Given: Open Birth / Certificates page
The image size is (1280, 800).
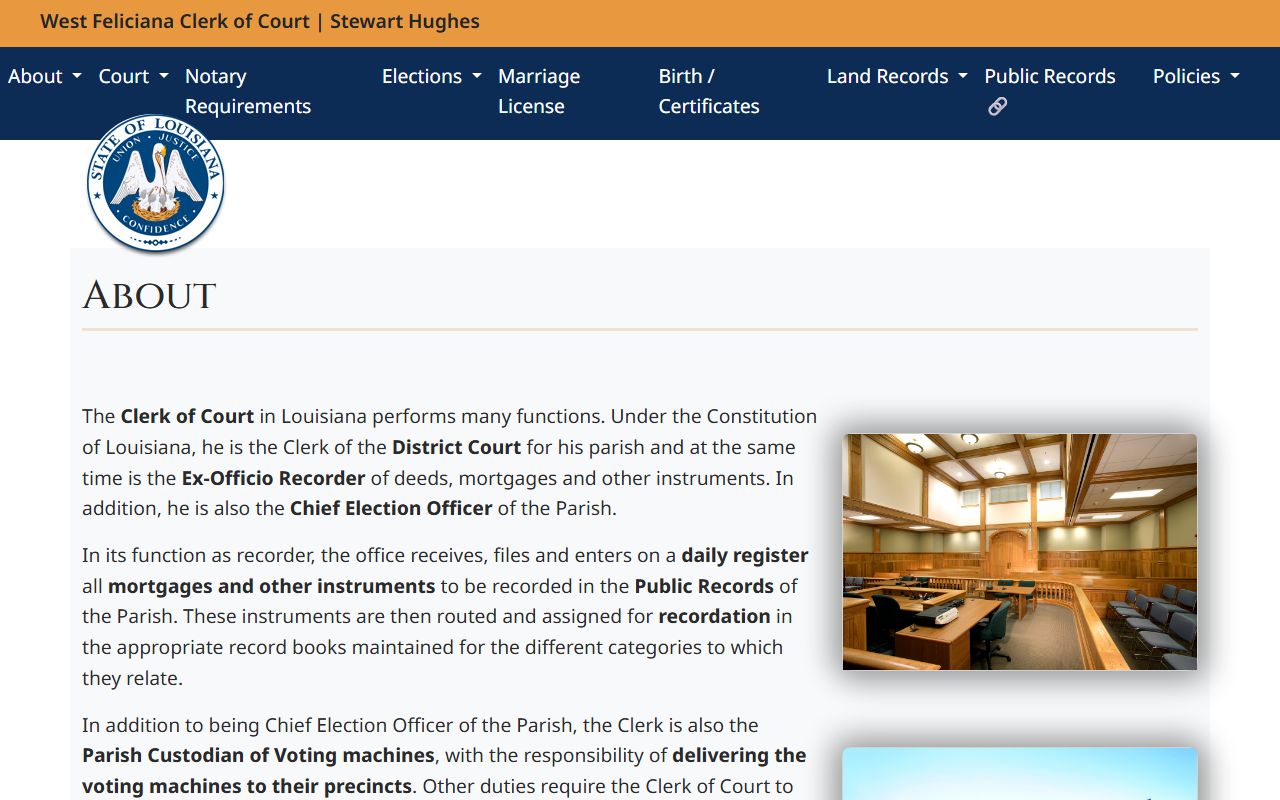Looking at the screenshot, I should [709, 91].
